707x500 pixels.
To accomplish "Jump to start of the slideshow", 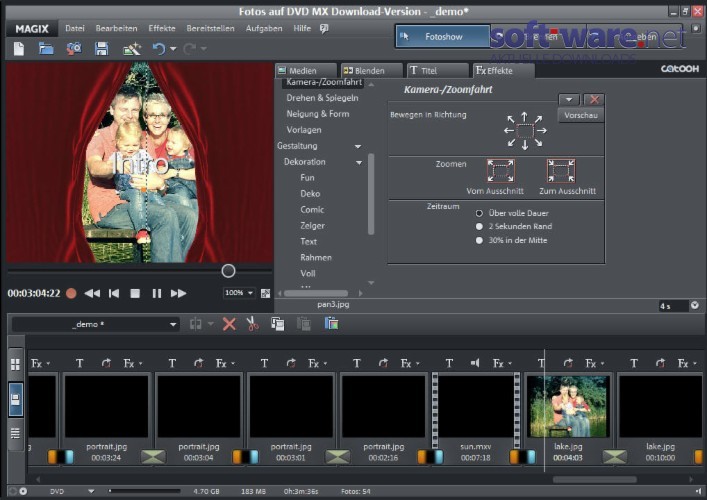I will coord(114,294).
